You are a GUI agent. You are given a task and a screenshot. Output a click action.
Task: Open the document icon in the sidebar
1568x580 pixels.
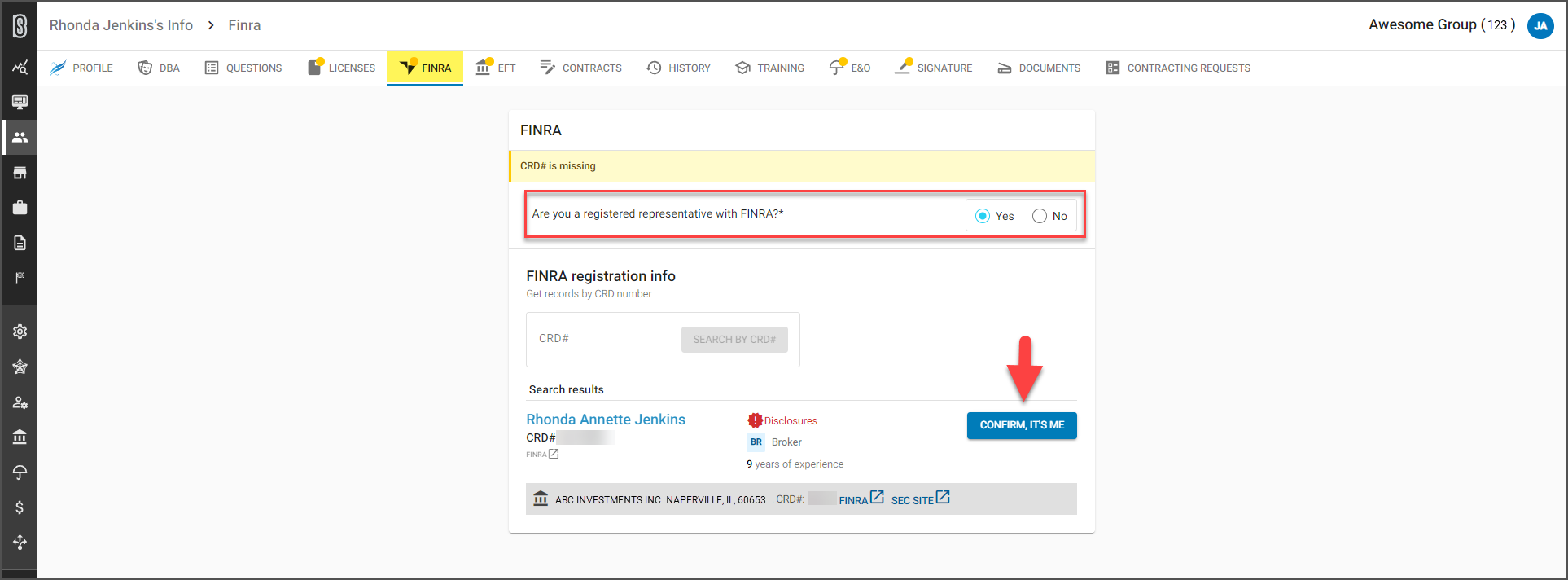pos(20,243)
